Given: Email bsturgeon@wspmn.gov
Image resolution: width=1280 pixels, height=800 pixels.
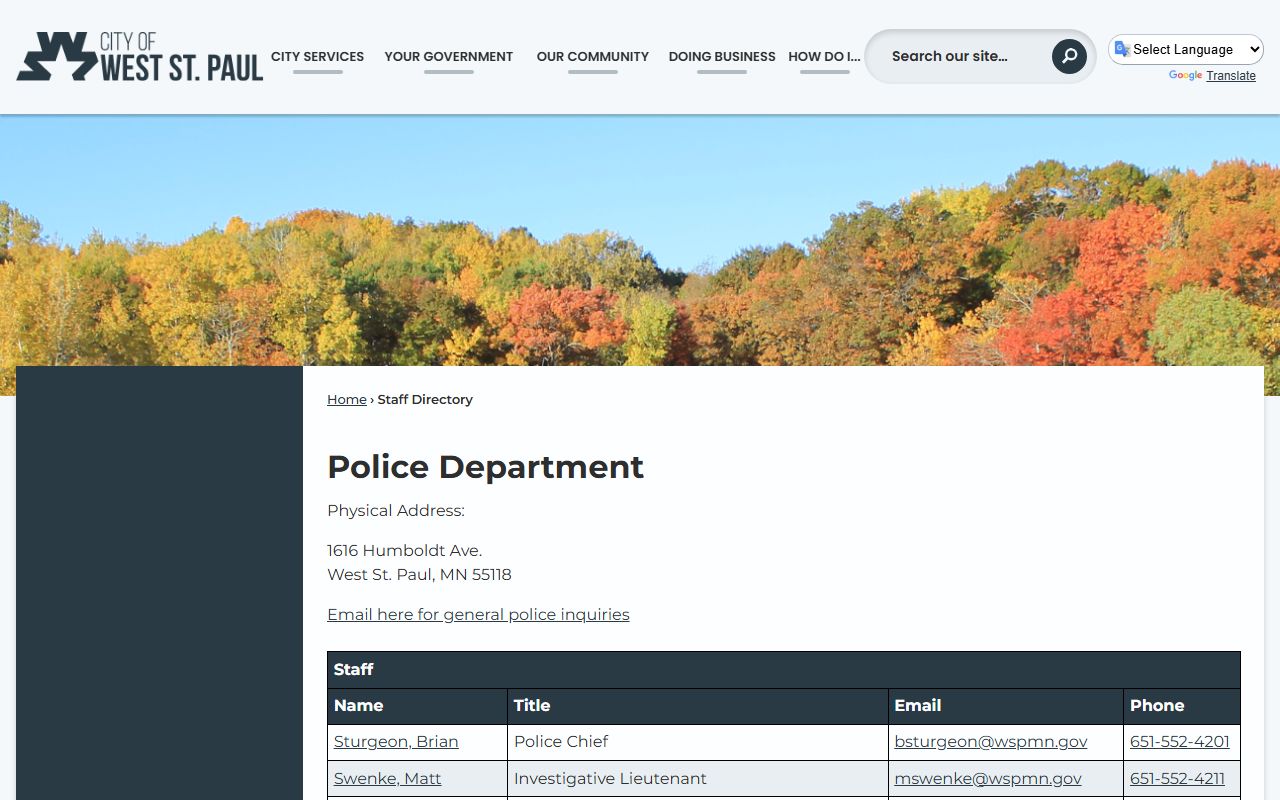Looking at the screenshot, I should pos(991,741).
